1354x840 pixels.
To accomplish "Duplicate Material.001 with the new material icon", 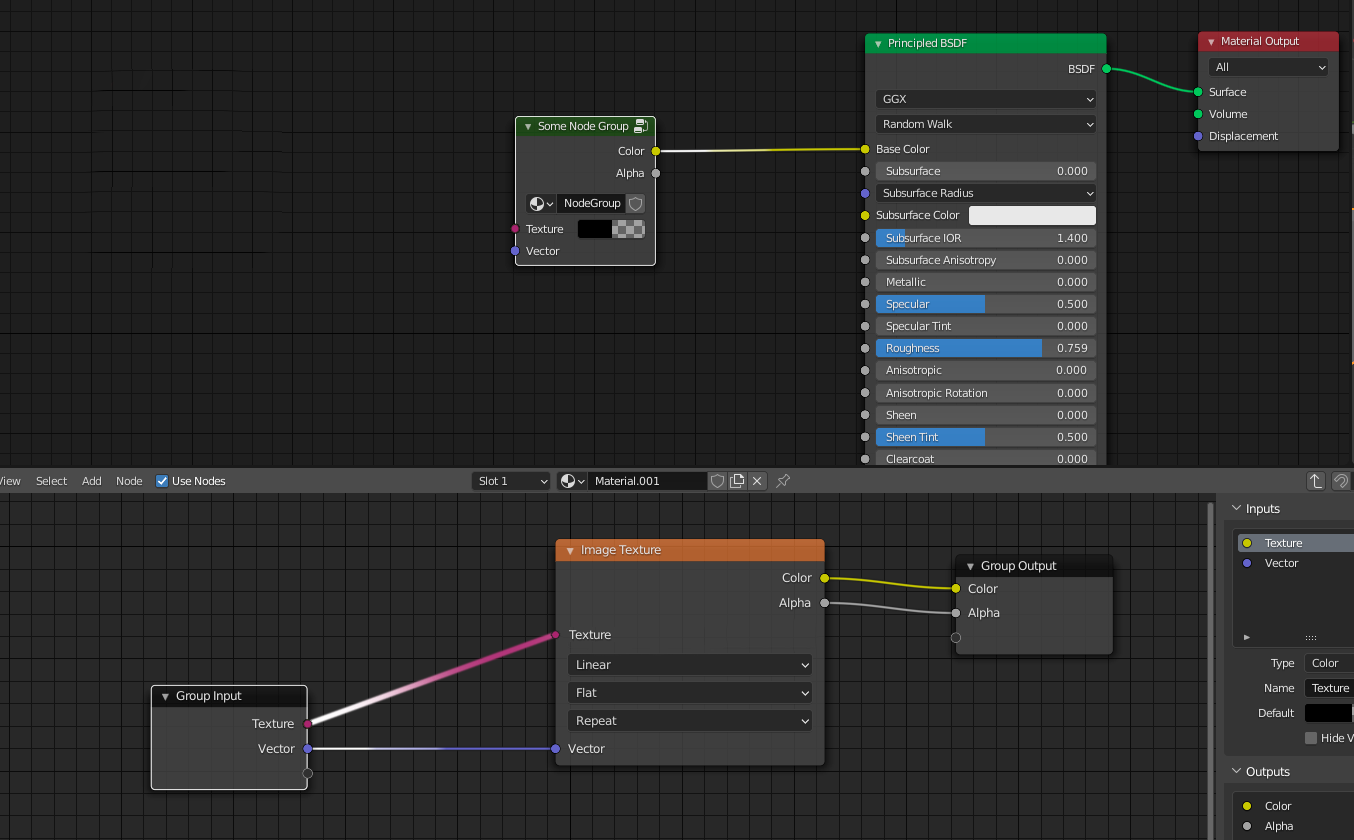I will click(x=737, y=481).
